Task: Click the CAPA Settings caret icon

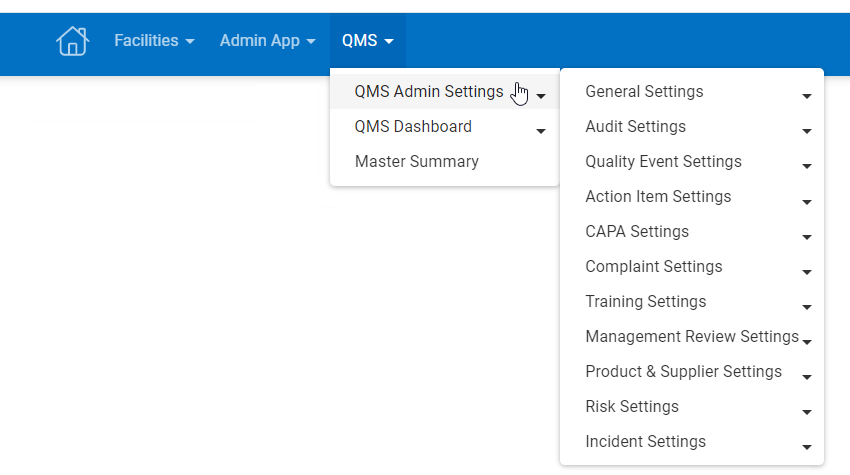Action: (x=806, y=237)
